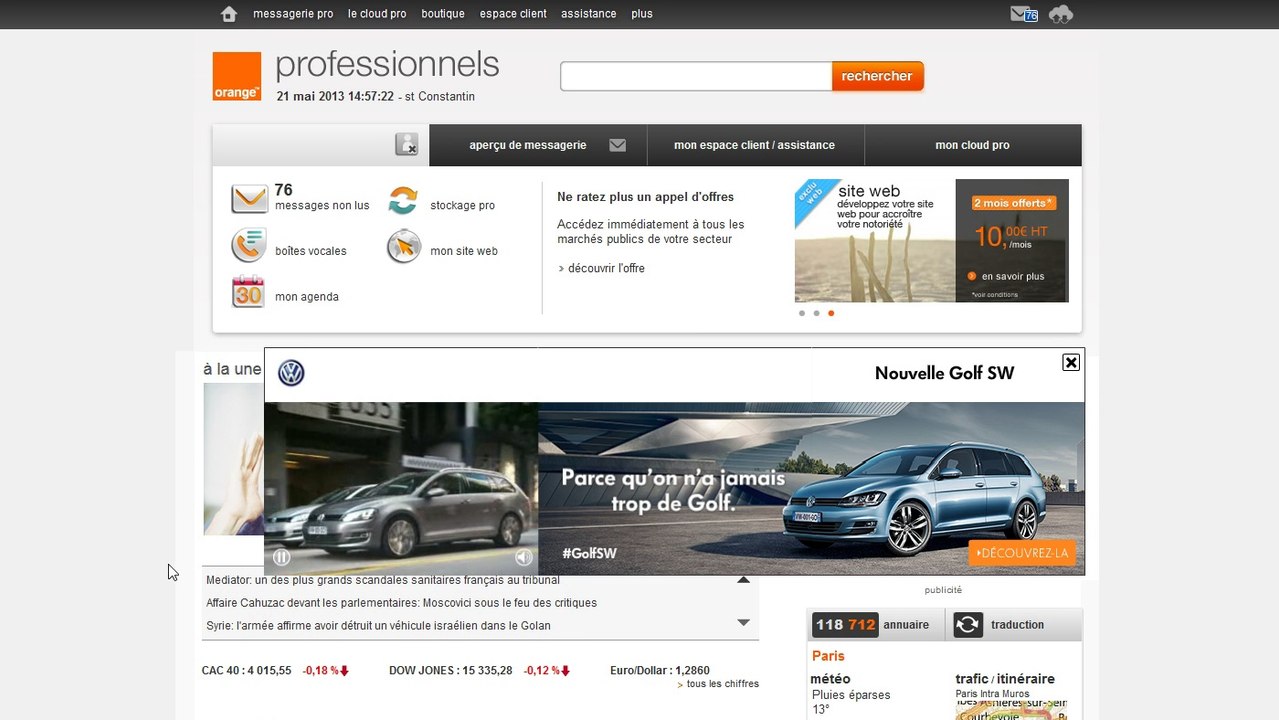Open the cloud icon in top bar

click(x=1061, y=14)
